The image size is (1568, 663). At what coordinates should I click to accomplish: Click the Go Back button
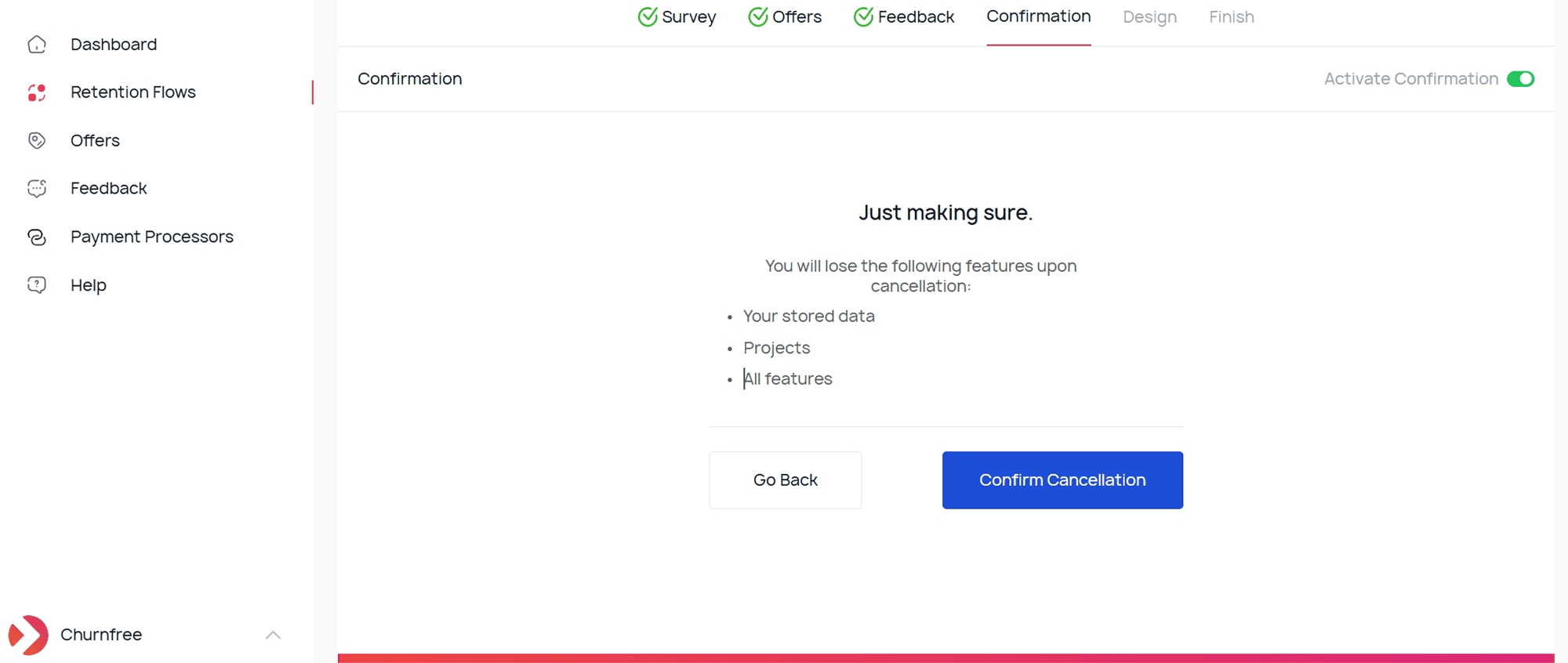click(785, 480)
